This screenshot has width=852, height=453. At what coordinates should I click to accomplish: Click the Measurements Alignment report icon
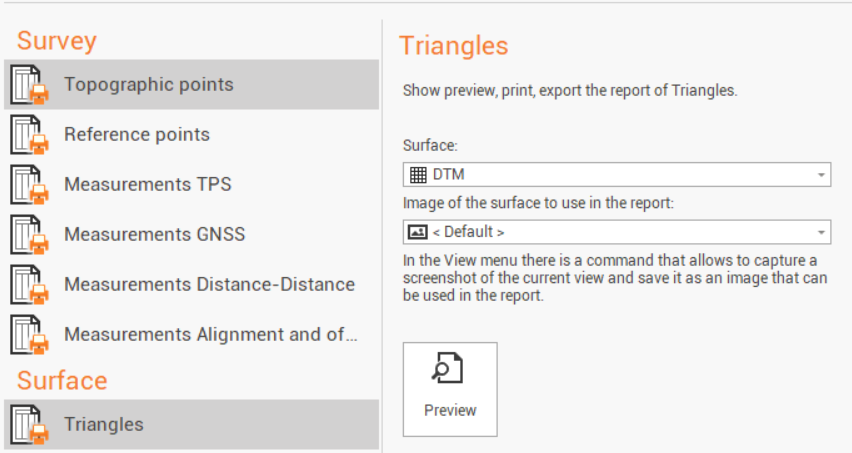coord(30,335)
